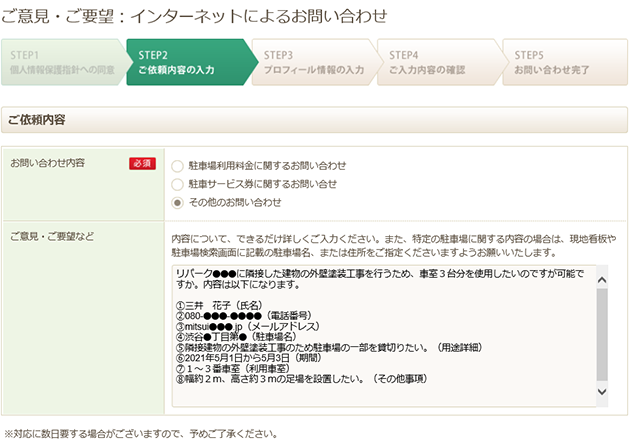This screenshot has width=630, height=444.
Task: Select the 駐車サービス券に関するお問い合わせ radio button
Action: click(x=177, y=184)
